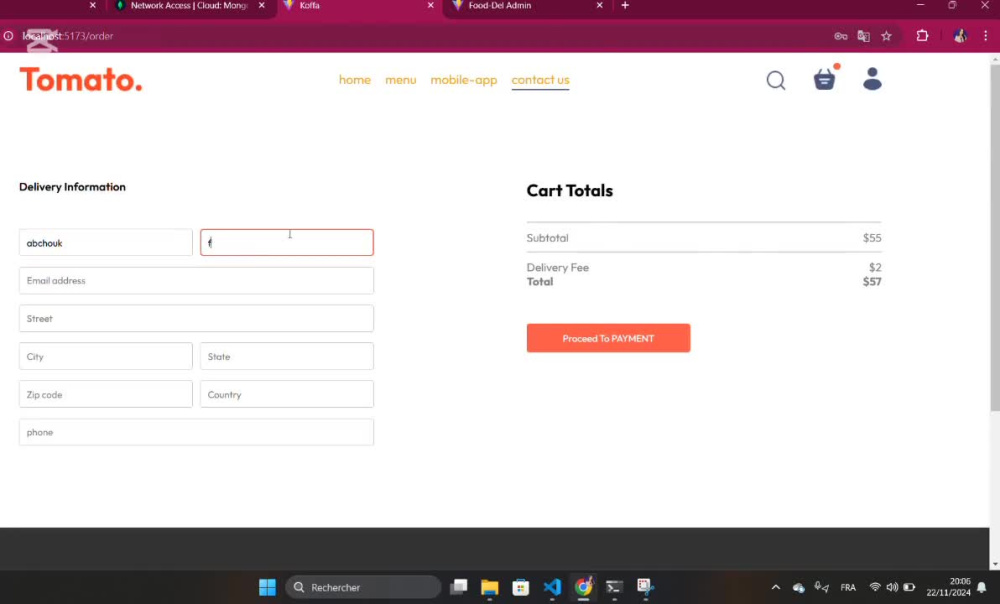Open the contact us nav link
This screenshot has width=1000, height=604.
click(540, 80)
